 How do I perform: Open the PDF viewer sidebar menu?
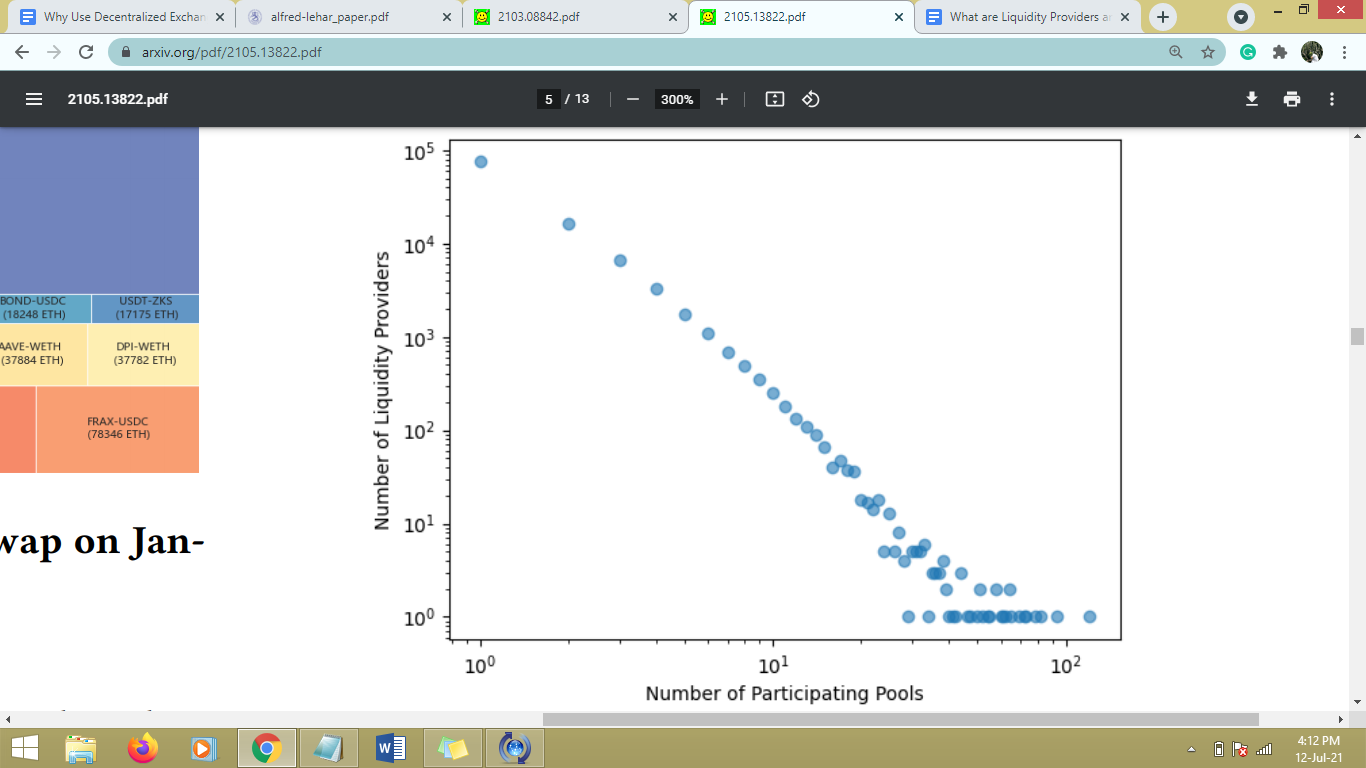pyautogui.click(x=34, y=99)
